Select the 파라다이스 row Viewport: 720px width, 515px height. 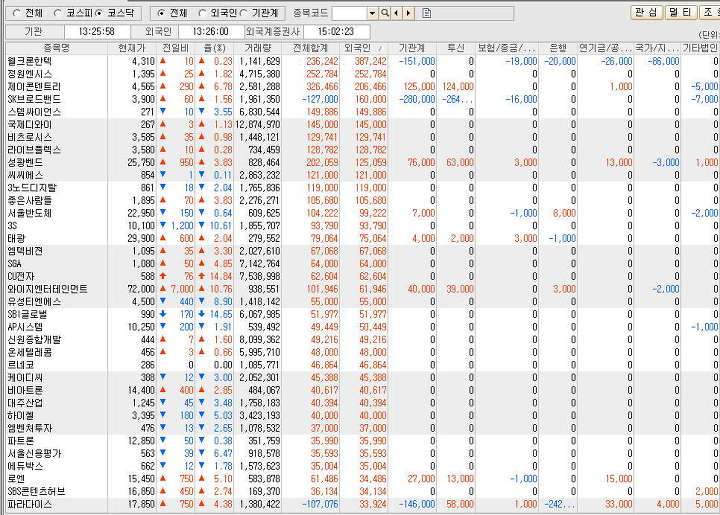[x=363, y=504]
